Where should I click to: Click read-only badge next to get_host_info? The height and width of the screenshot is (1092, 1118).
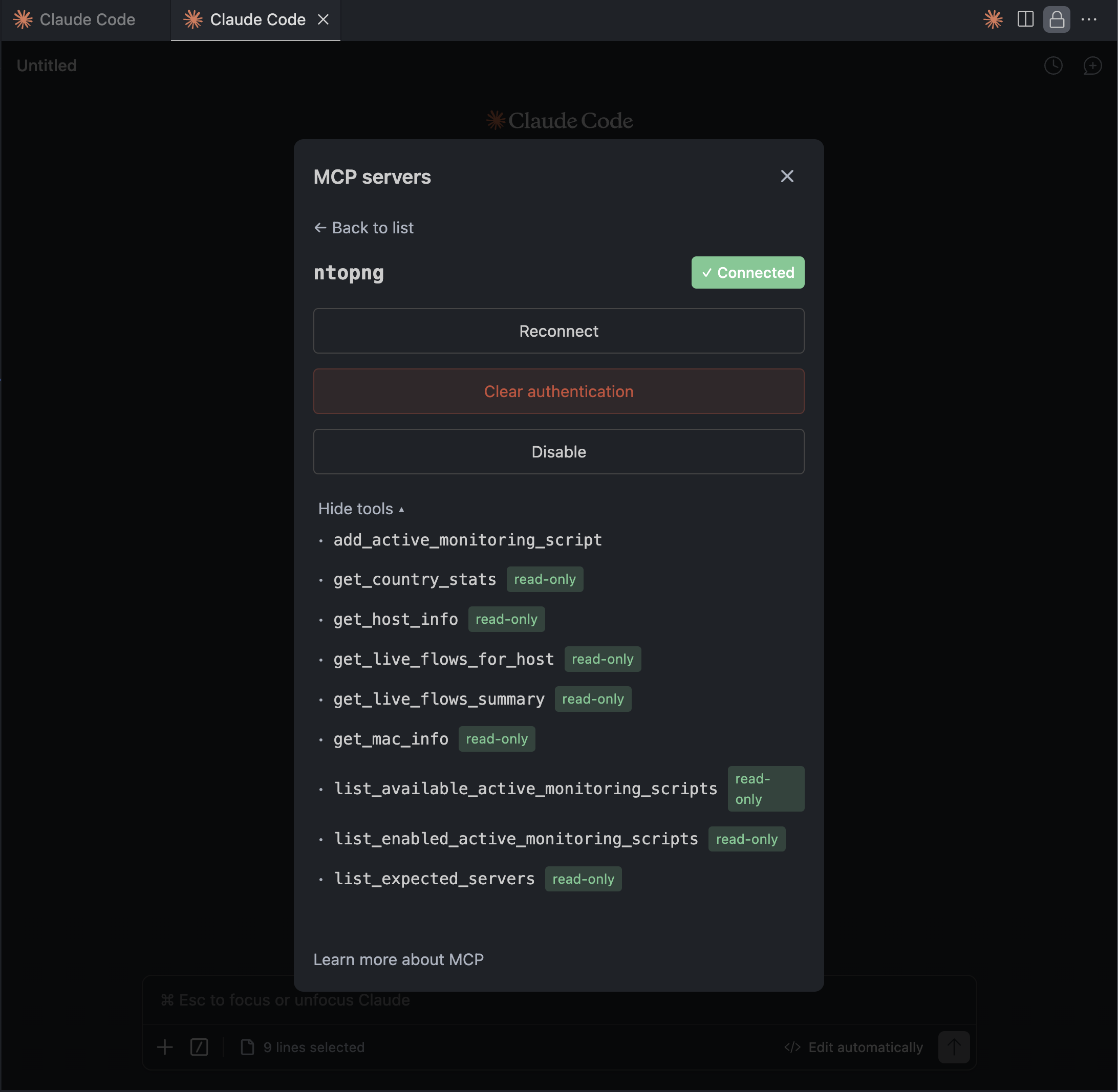[x=506, y=619]
